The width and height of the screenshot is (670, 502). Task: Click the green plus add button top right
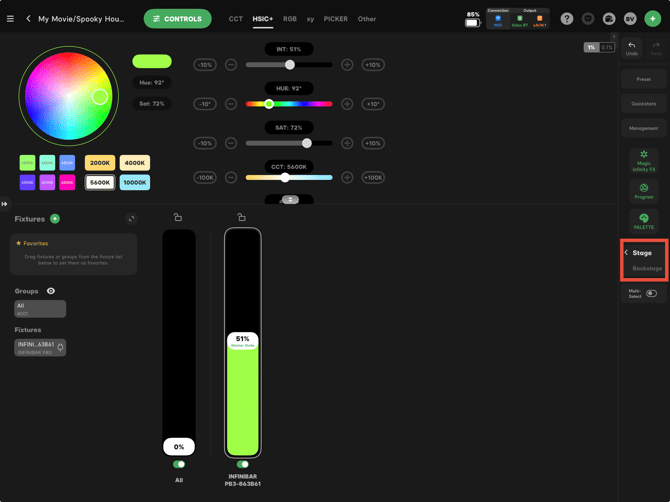coord(652,19)
